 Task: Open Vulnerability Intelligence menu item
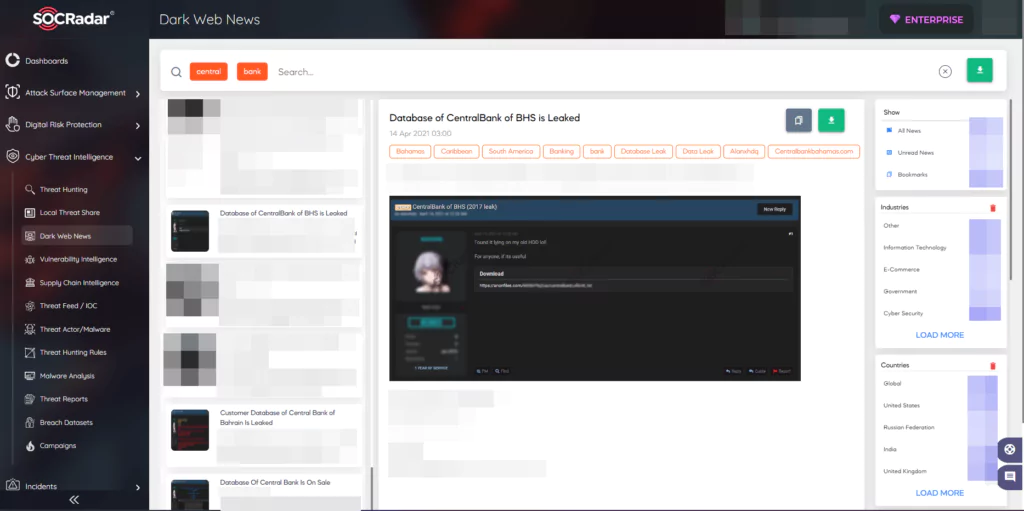click(78, 259)
